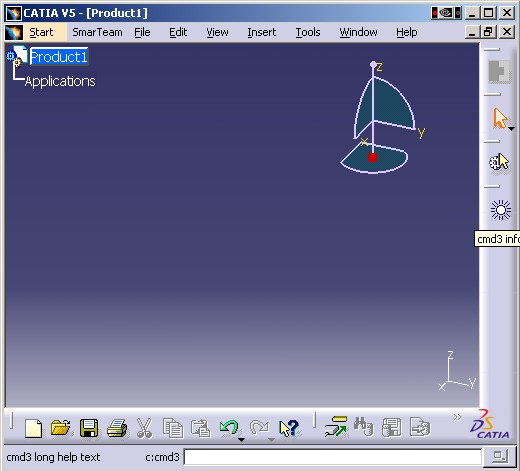Open the Select tool flyout arrow
The height and width of the screenshot is (471, 520).
pyautogui.click(x=512, y=129)
